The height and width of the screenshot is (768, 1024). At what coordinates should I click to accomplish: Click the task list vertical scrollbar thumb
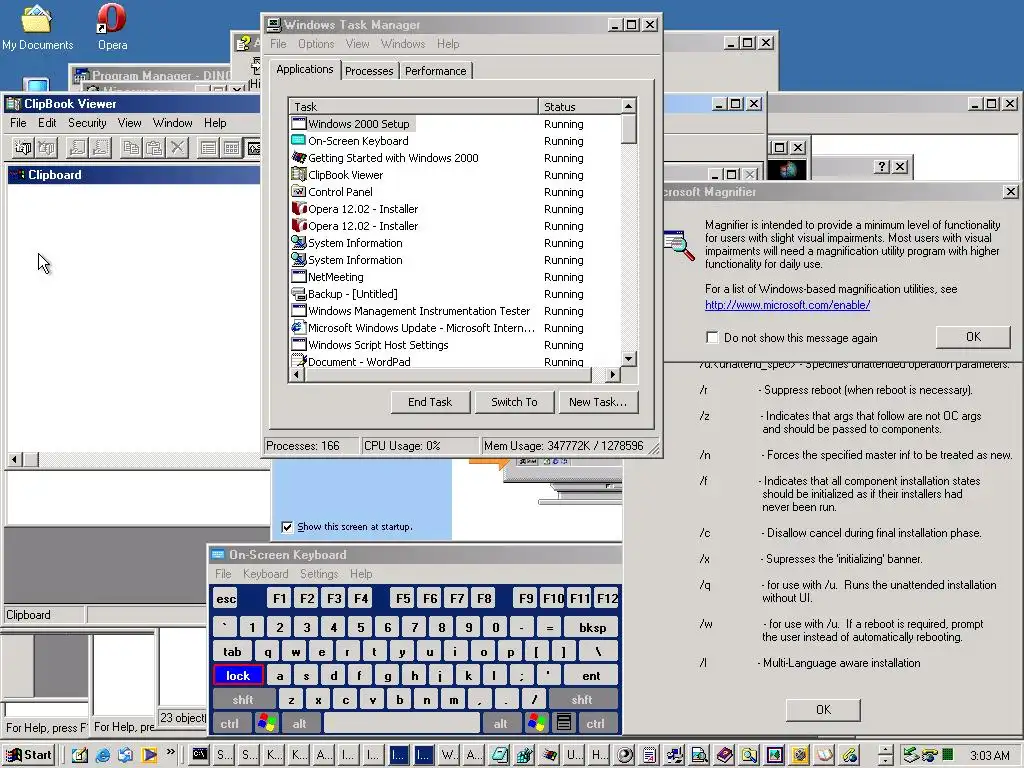(x=628, y=129)
